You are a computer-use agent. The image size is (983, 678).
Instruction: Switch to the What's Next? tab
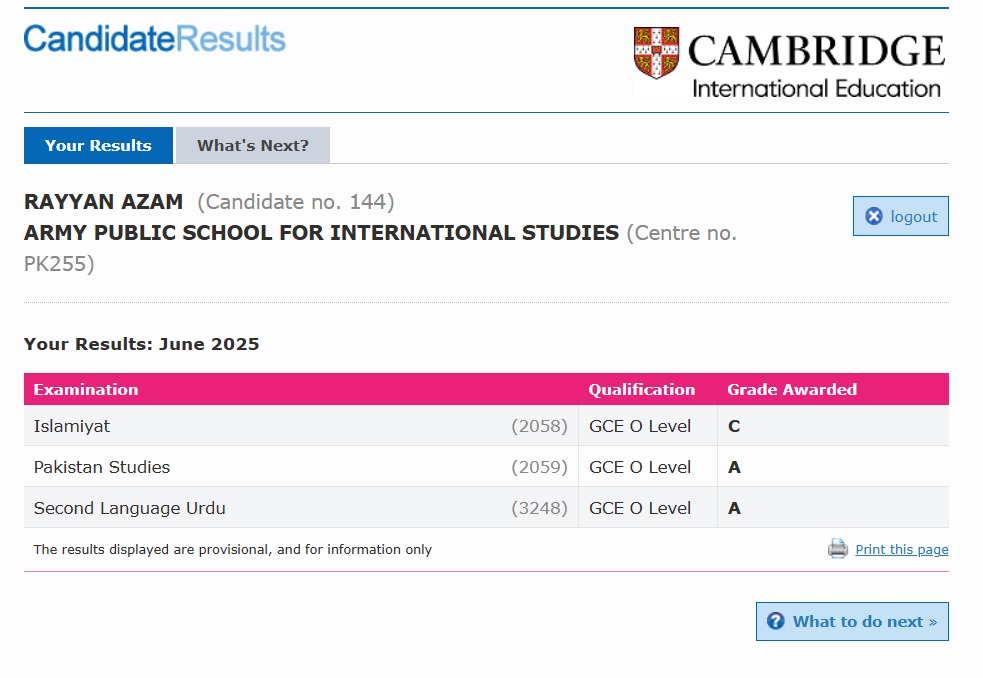tap(252, 145)
